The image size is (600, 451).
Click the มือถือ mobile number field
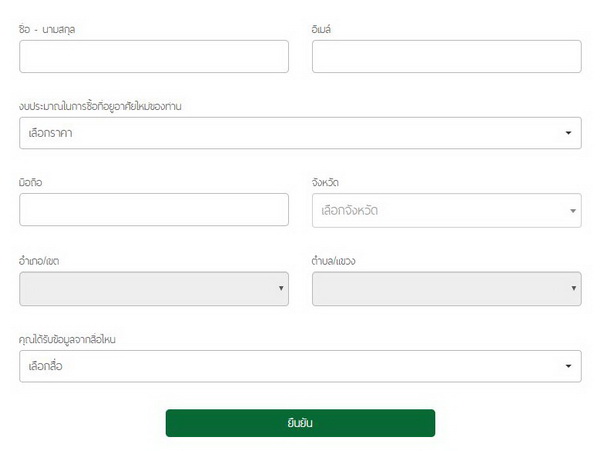pos(153,210)
